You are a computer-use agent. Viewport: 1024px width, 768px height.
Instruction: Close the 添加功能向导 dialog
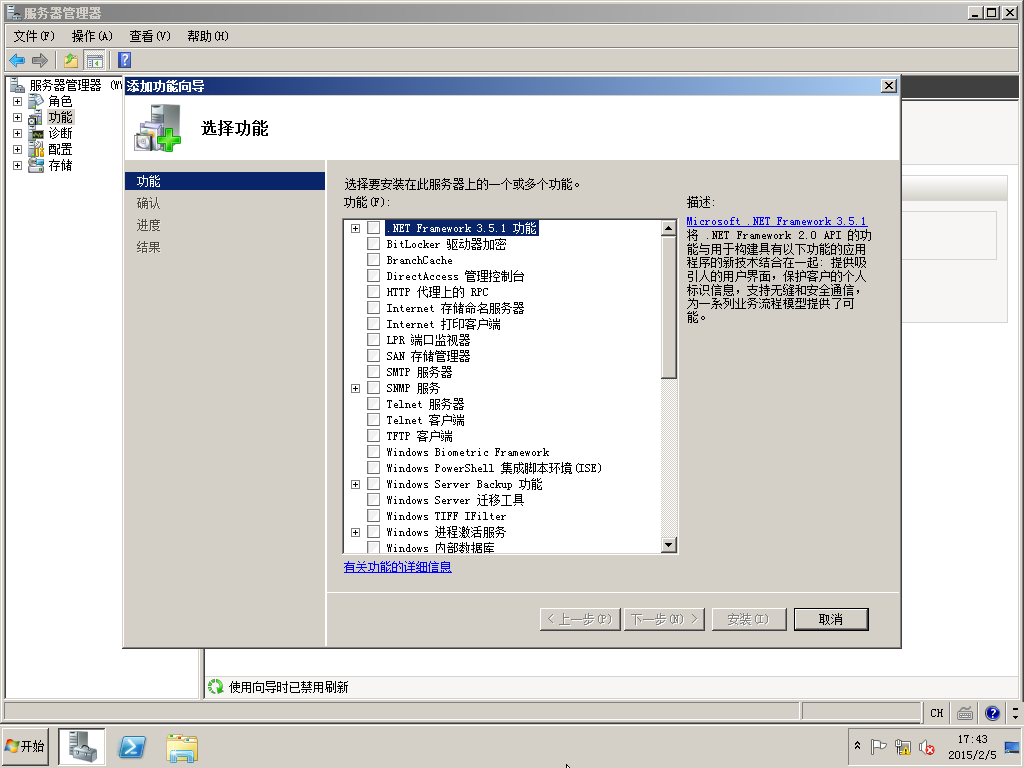point(889,86)
